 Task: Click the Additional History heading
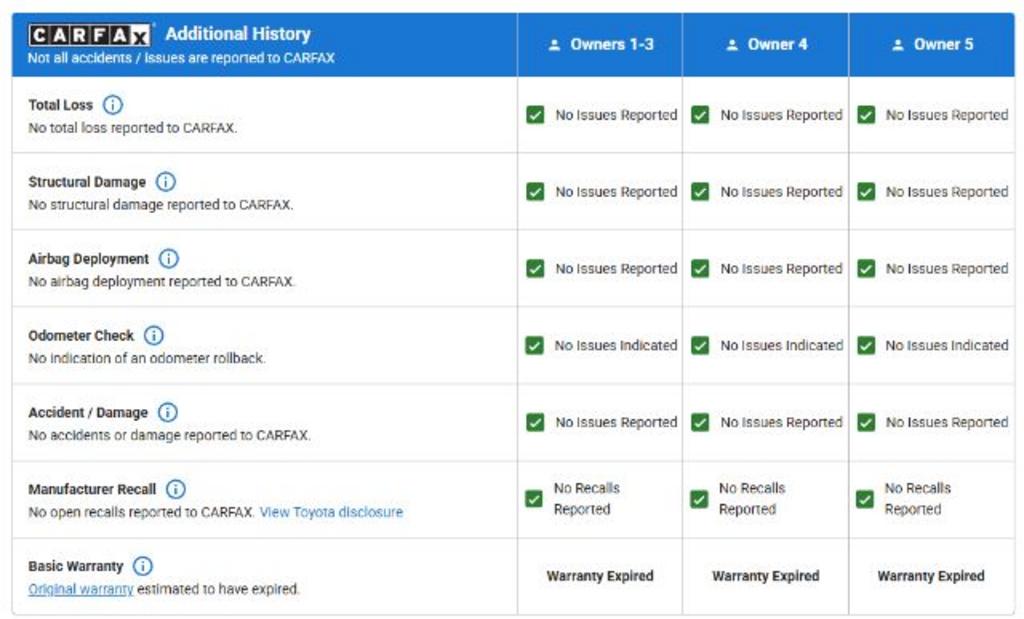click(x=238, y=34)
